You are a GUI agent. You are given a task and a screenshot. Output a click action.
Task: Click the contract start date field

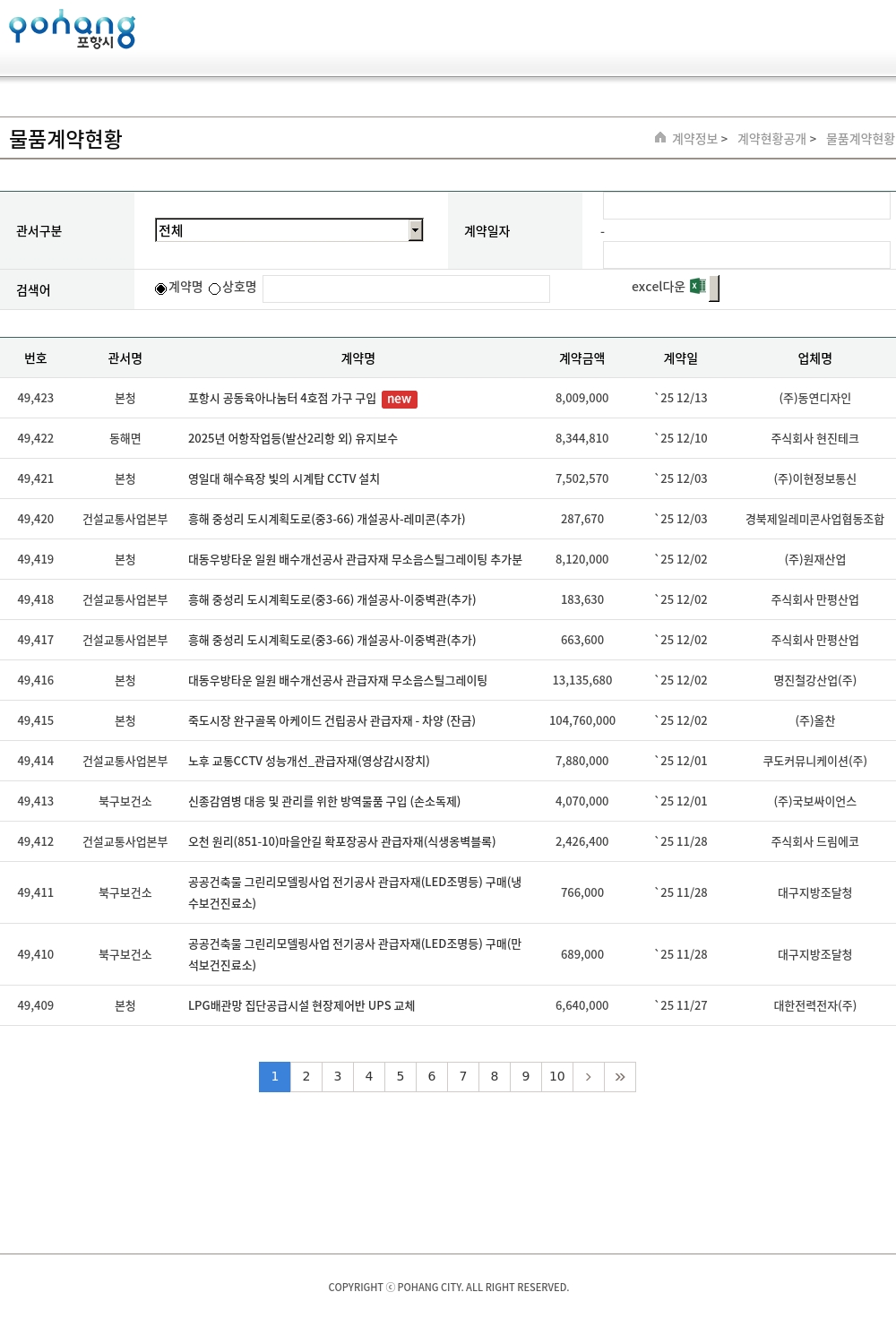tap(745, 206)
